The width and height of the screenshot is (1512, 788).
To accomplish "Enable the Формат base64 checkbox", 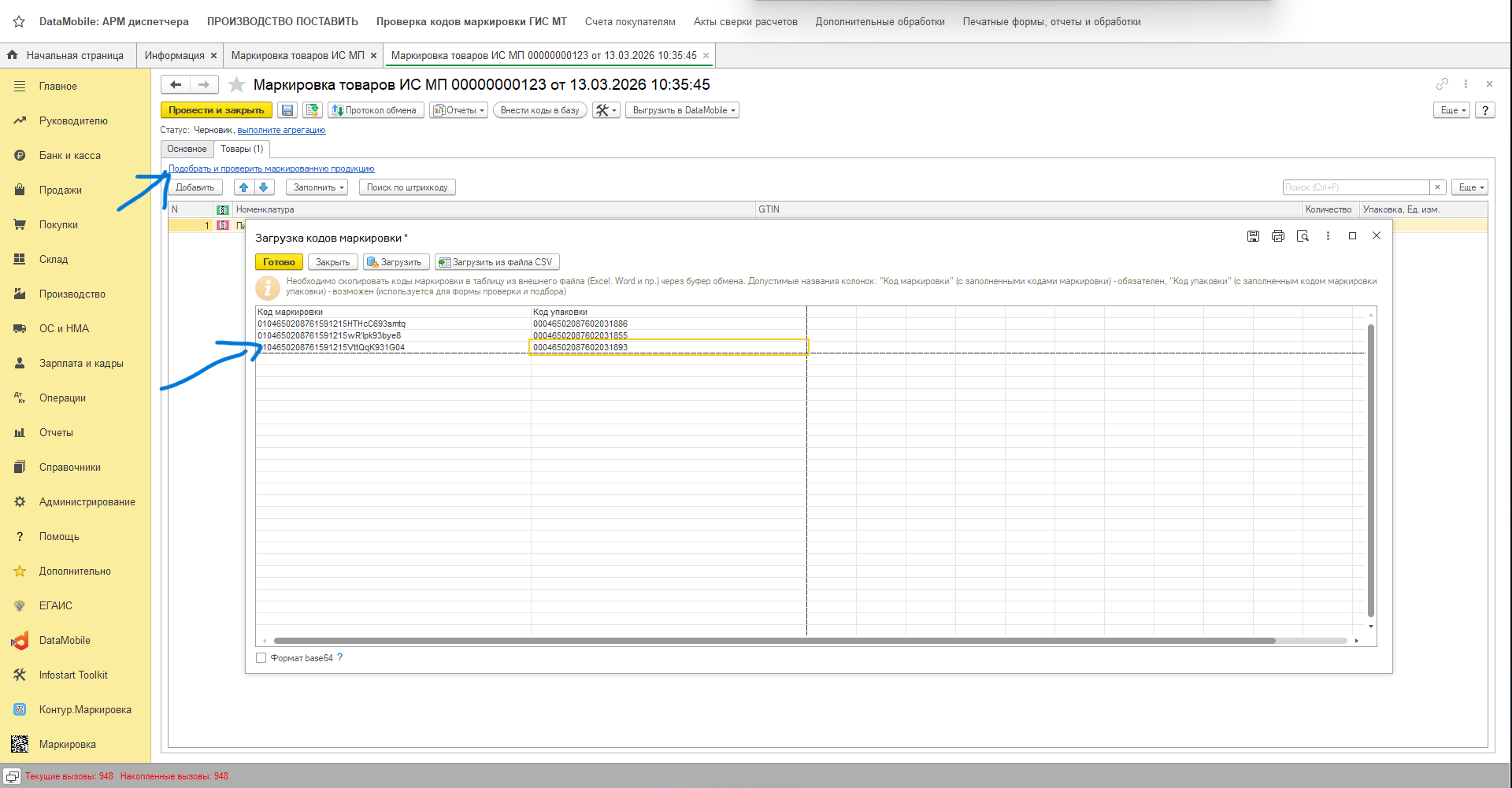I will (x=261, y=658).
